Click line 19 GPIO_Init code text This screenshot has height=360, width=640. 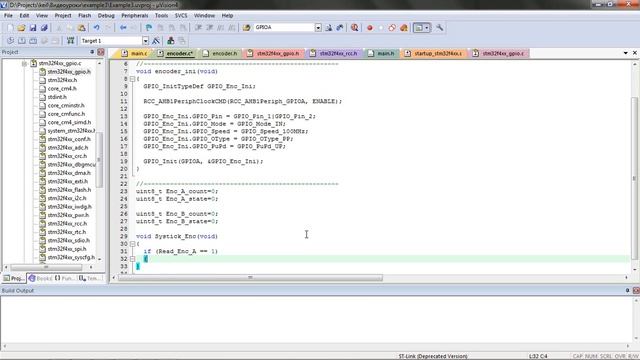(203, 161)
